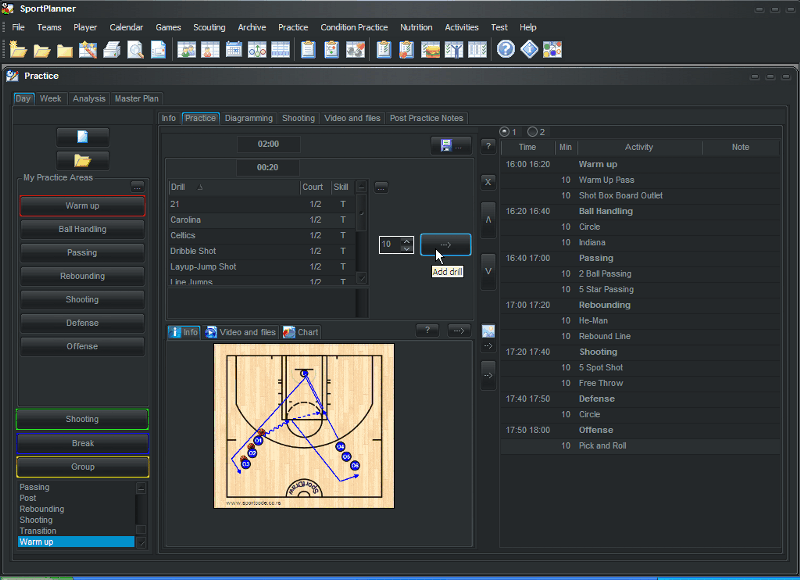Viewport: 800px width, 580px height.
Task: Move the activity up with the Λ button
Action: 488,220
